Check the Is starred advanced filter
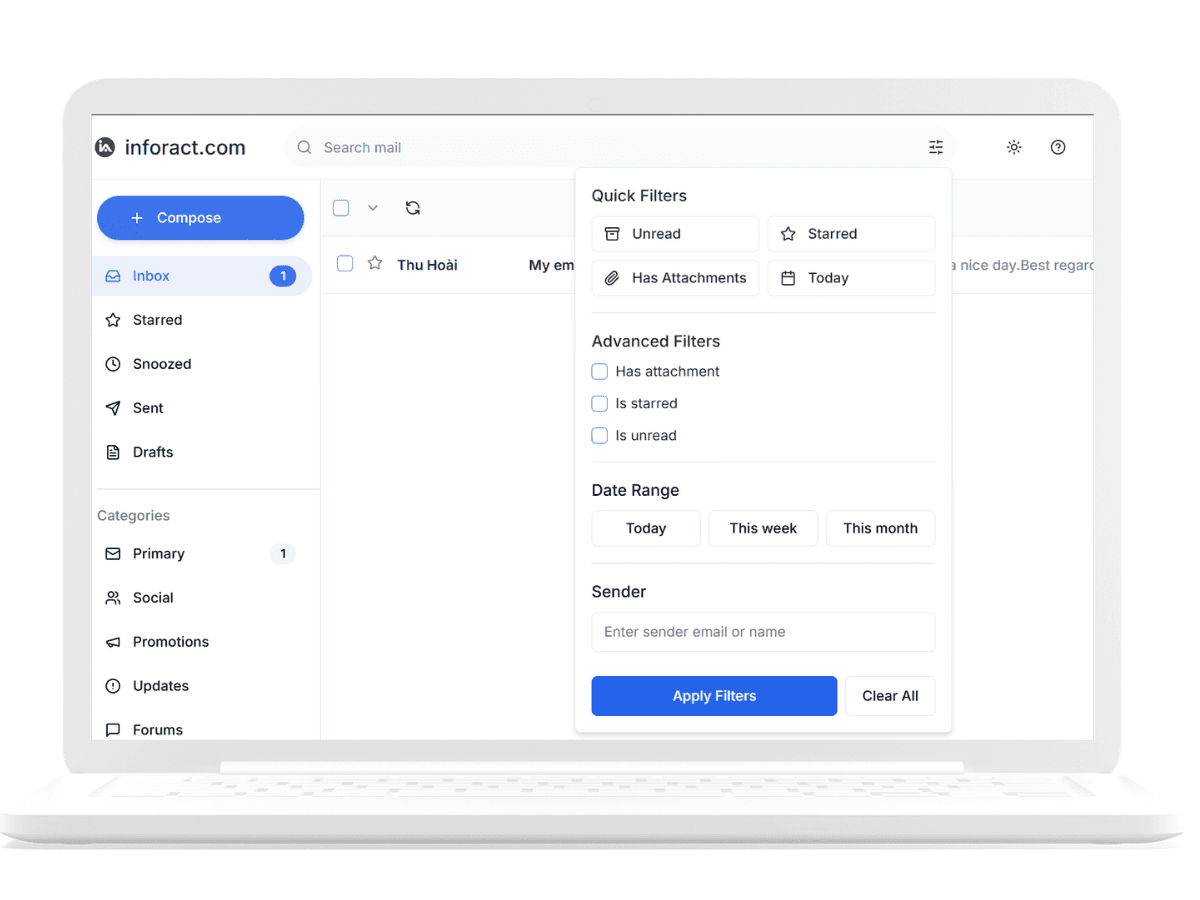Screen dimensions: 1200x900 (599, 403)
